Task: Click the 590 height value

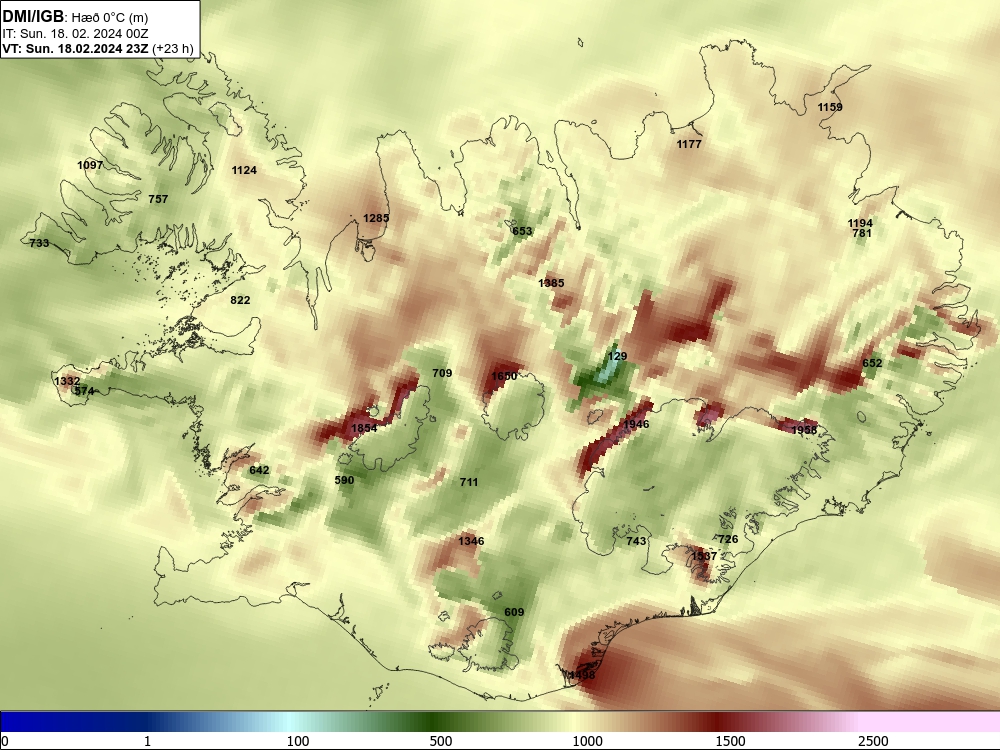Action: [344, 480]
